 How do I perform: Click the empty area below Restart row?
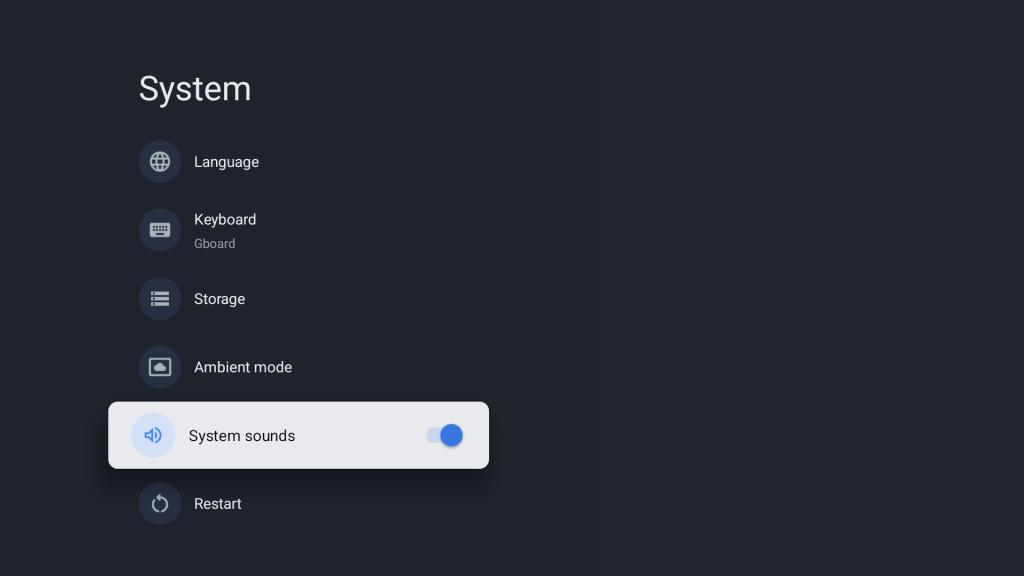(x=300, y=552)
